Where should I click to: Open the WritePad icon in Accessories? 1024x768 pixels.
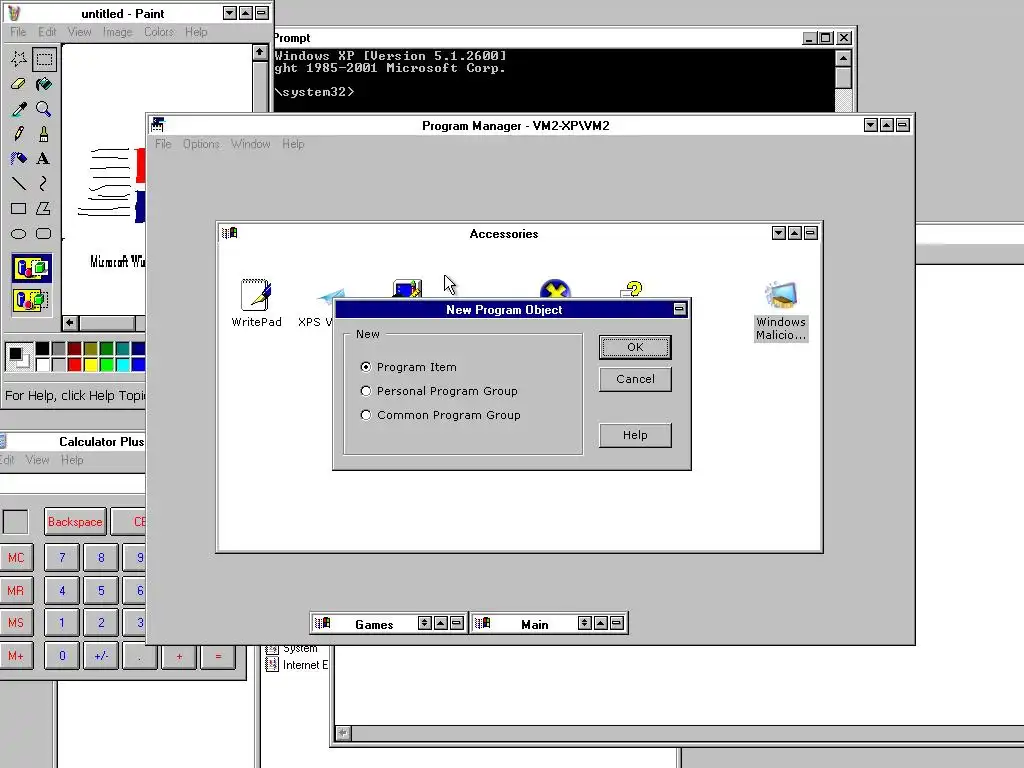coord(256,303)
